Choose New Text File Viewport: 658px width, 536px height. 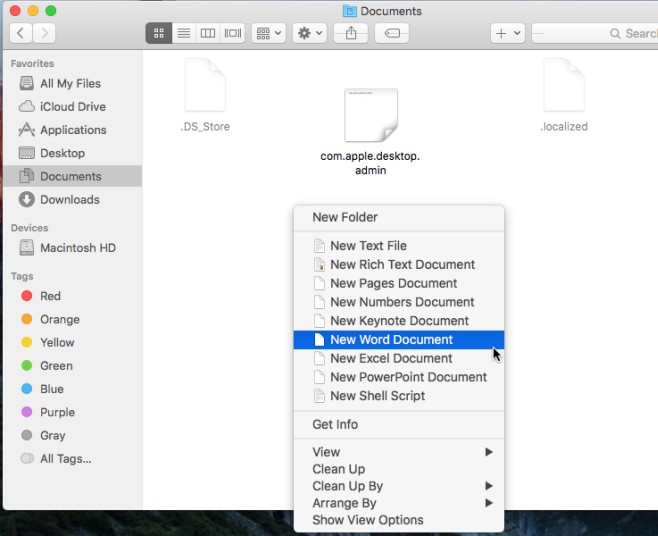tap(399, 246)
